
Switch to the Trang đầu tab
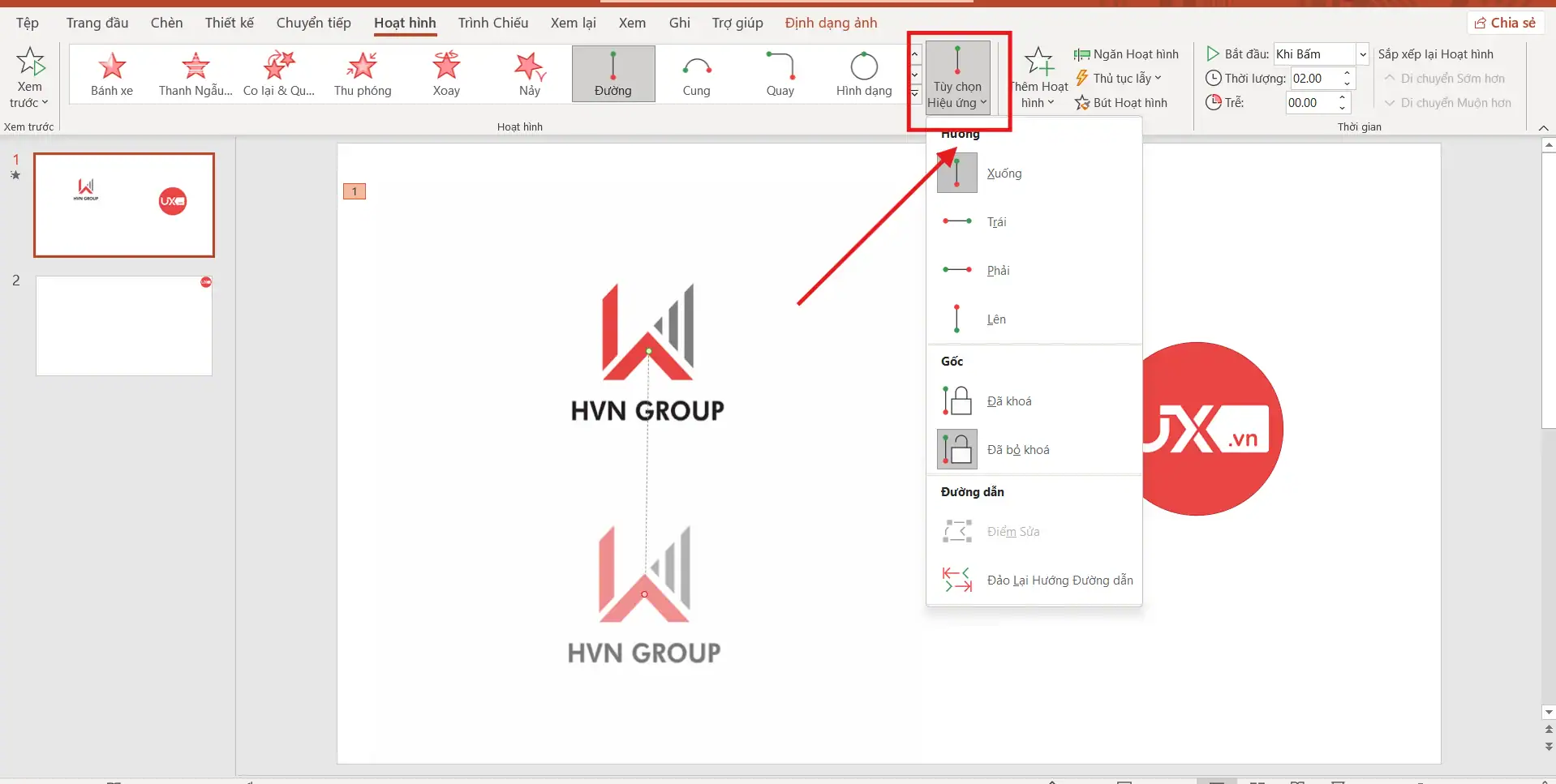click(x=97, y=23)
